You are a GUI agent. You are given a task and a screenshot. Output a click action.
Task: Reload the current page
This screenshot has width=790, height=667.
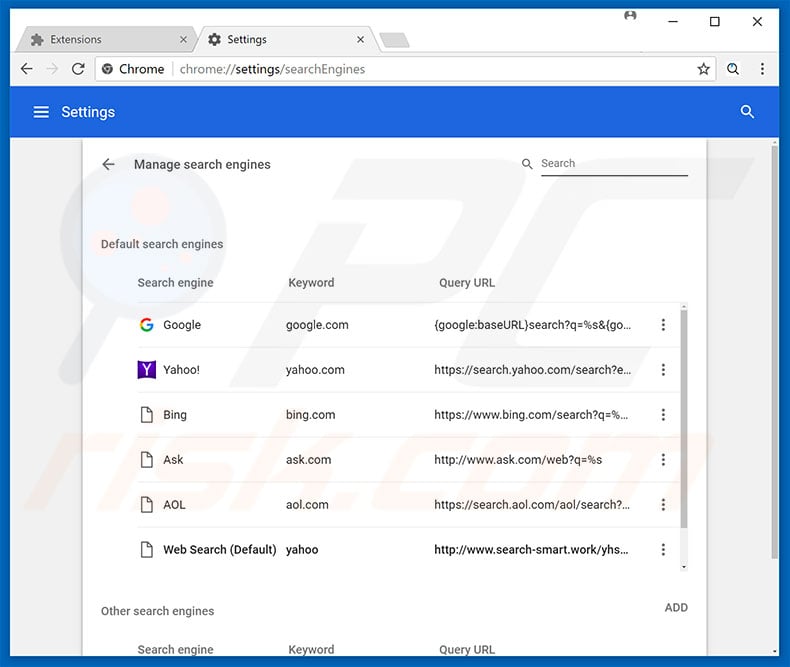[x=78, y=69]
